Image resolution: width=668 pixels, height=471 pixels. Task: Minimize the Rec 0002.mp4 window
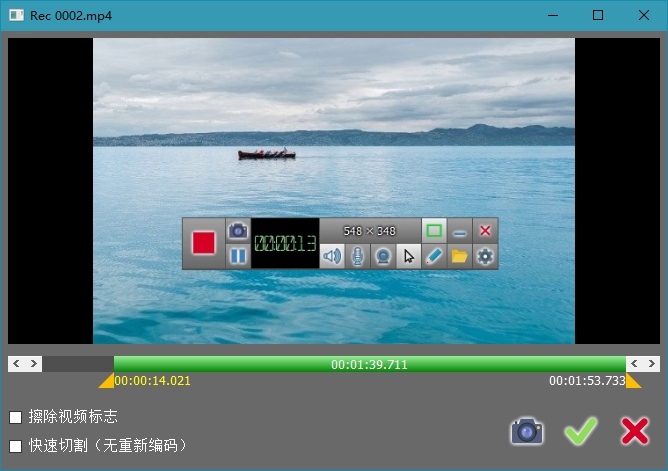coord(553,15)
